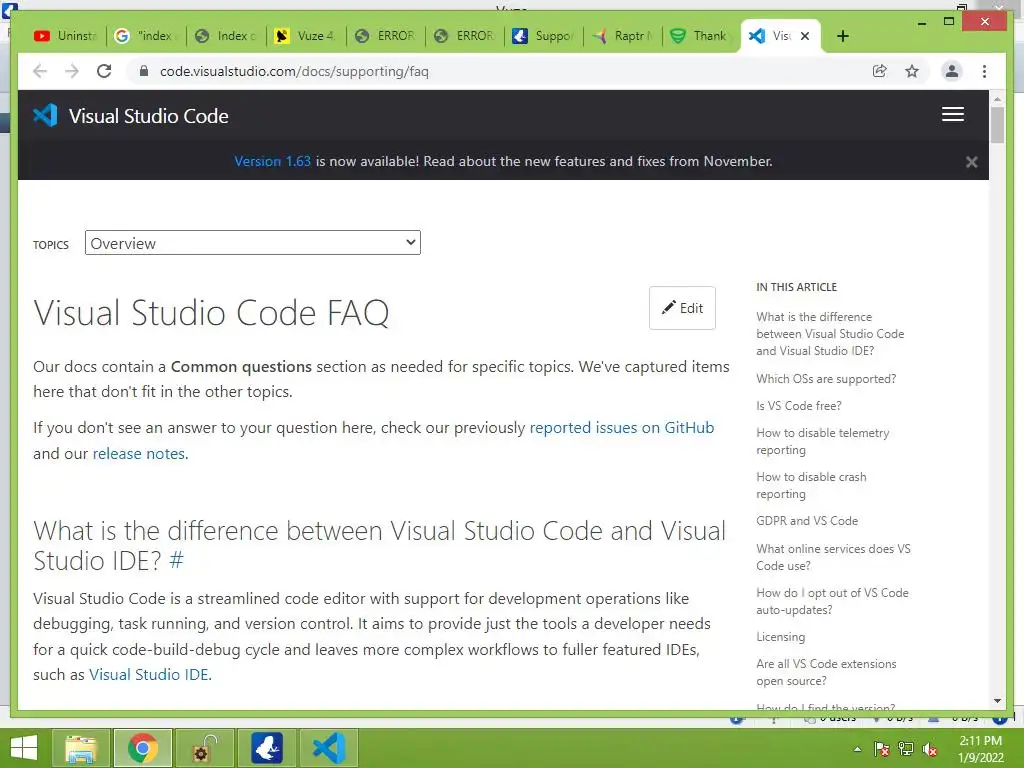Open the blue frog Vuze taskbar icon
The height and width of the screenshot is (768, 1024).
[266, 748]
